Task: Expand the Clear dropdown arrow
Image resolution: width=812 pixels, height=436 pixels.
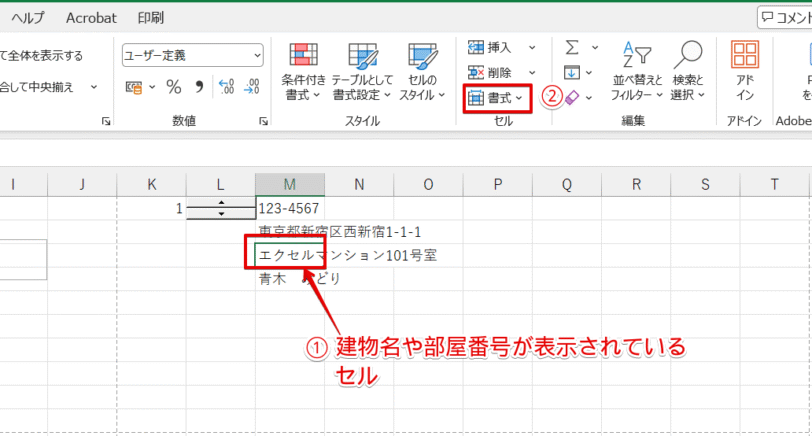Action: (x=589, y=97)
